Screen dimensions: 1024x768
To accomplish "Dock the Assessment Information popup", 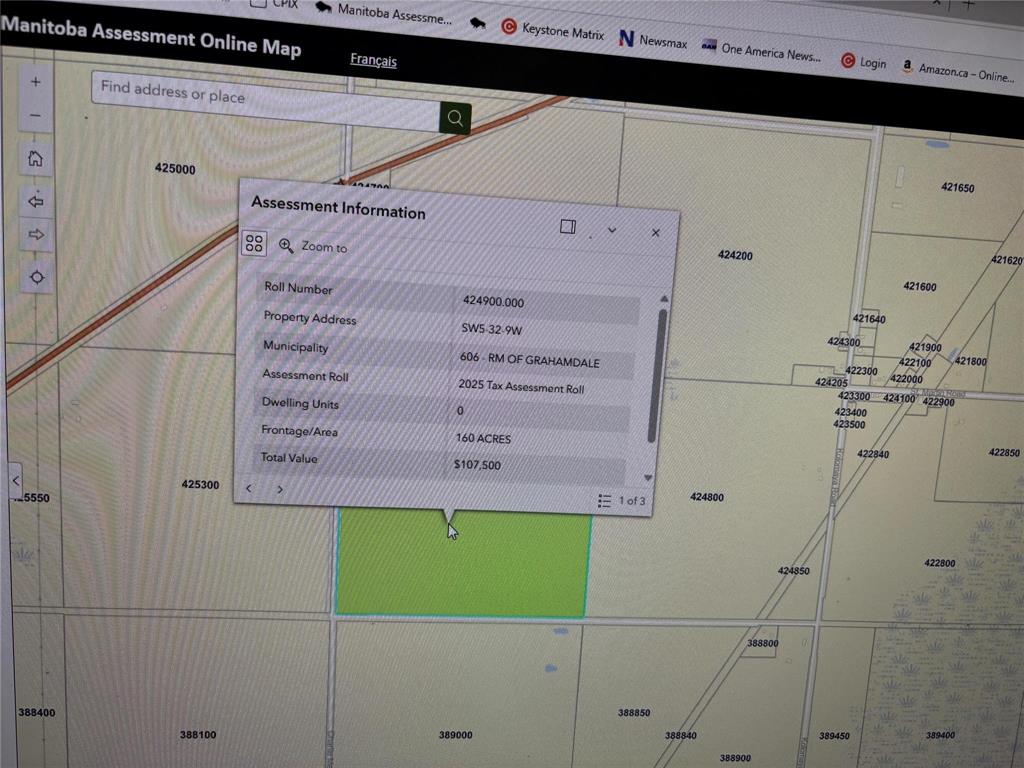I will [568, 227].
